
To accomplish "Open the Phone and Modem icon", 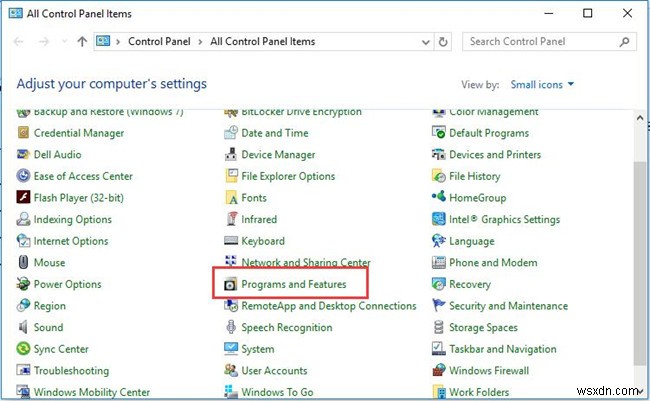I will click(x=439, y=262).
